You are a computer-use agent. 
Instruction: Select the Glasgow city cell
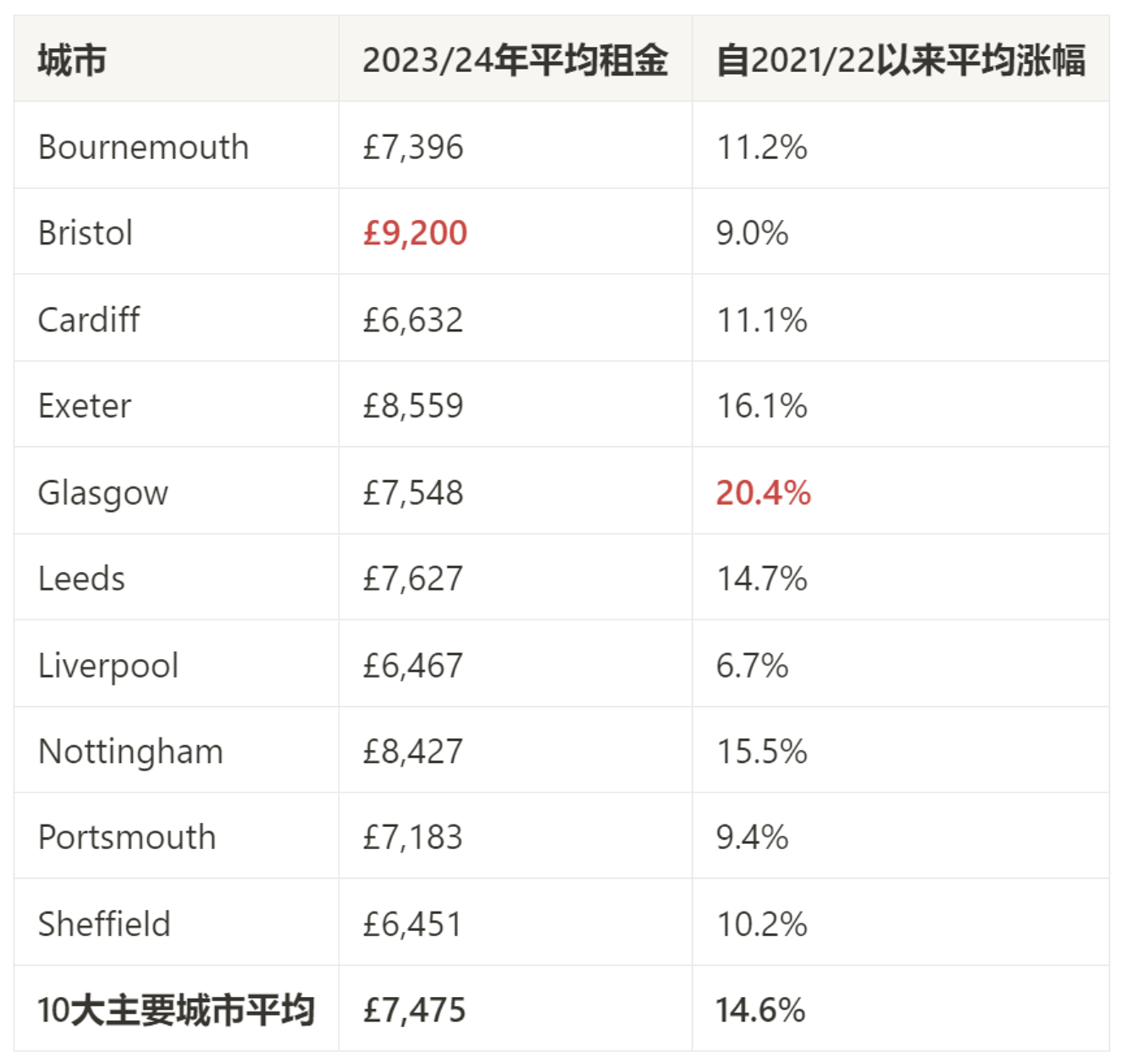[103, 493]
